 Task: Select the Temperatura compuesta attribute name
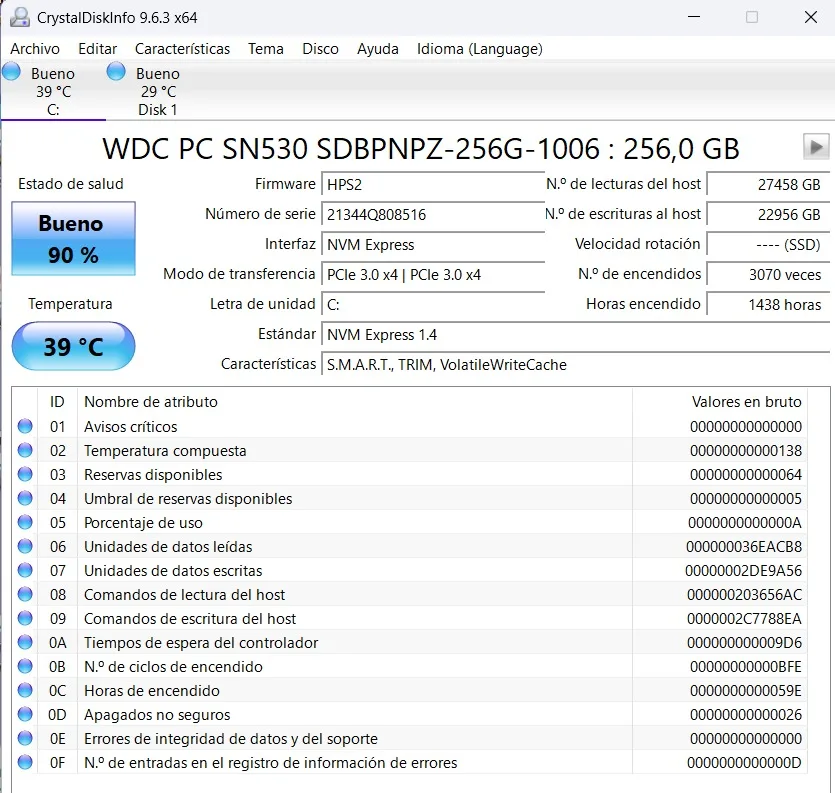(165, 451)
